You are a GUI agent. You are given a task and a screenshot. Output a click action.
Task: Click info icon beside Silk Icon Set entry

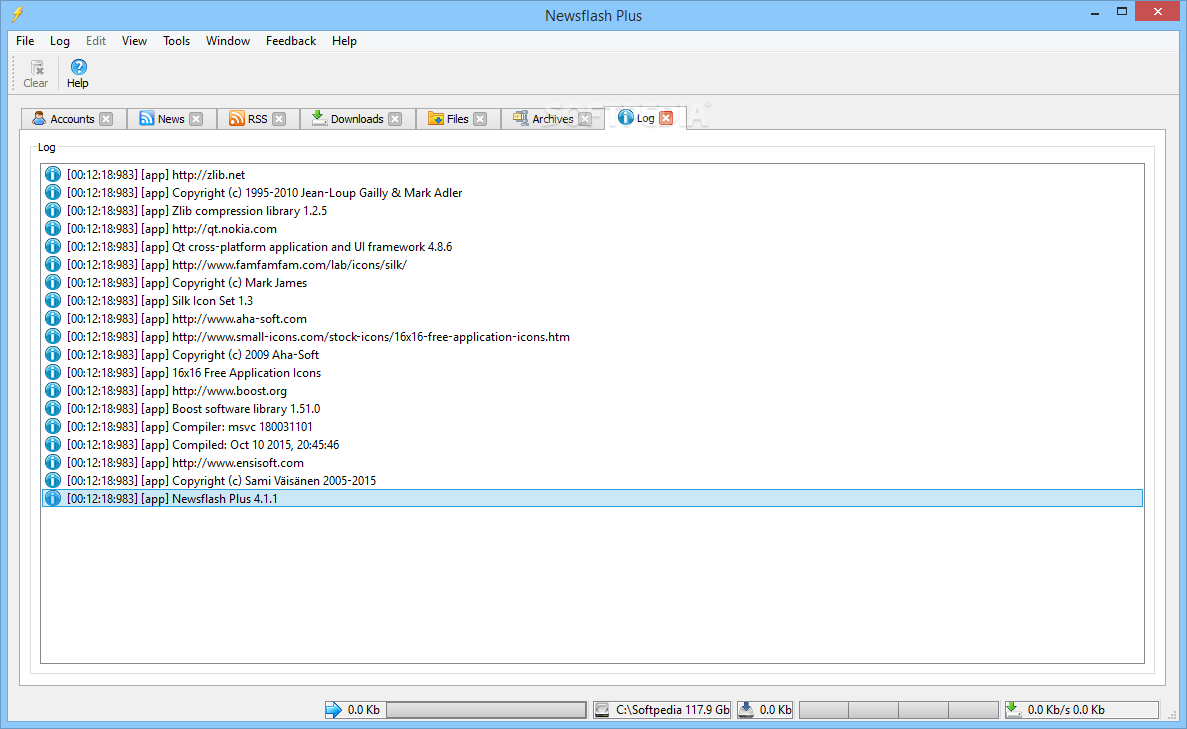pyautogui.click(x=52, y=301)
